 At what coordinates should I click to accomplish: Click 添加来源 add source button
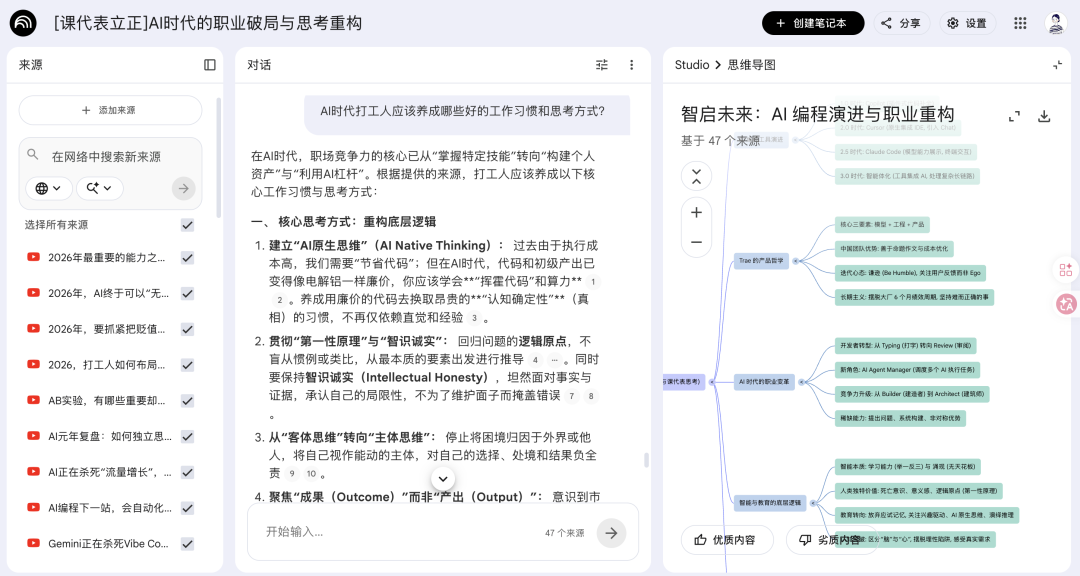coord(110,110)
